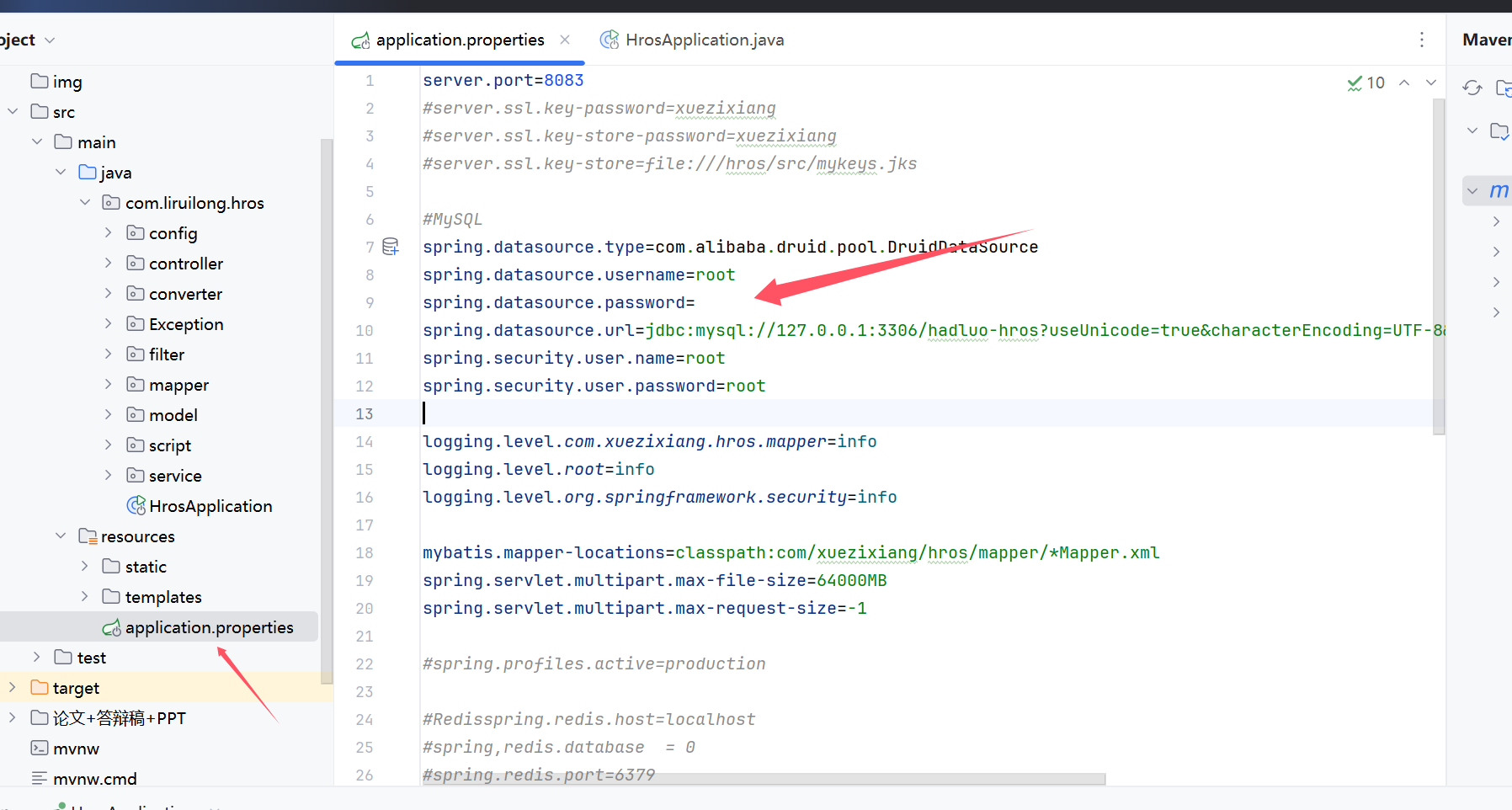
Task: Jump to next highlighted problem arrow
Action: coord(1430,83)
